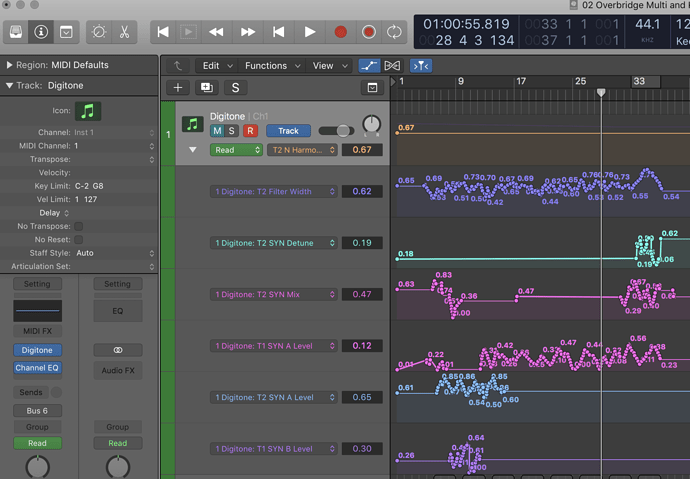Toggle the Show Automation button

coord(369,66)
